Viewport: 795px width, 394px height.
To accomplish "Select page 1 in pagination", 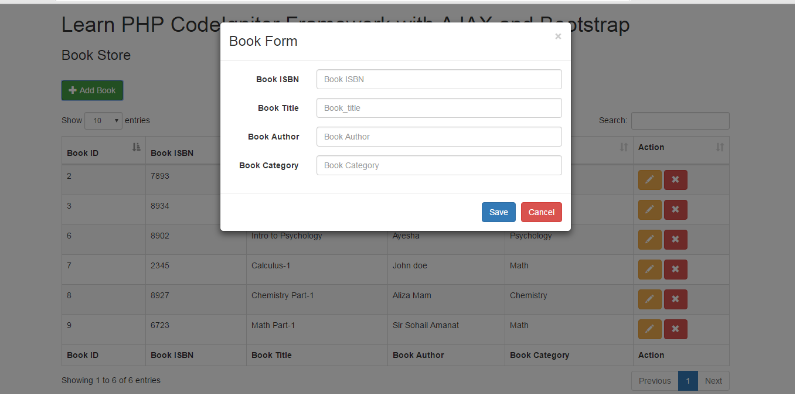I will coord(688,381).
